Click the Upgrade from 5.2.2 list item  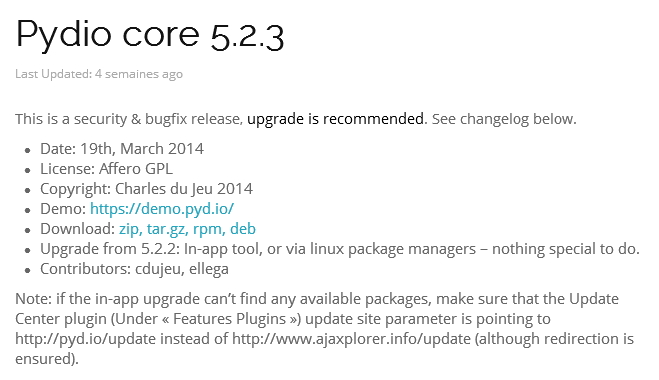pyautogui.click(x=340, y=249)
